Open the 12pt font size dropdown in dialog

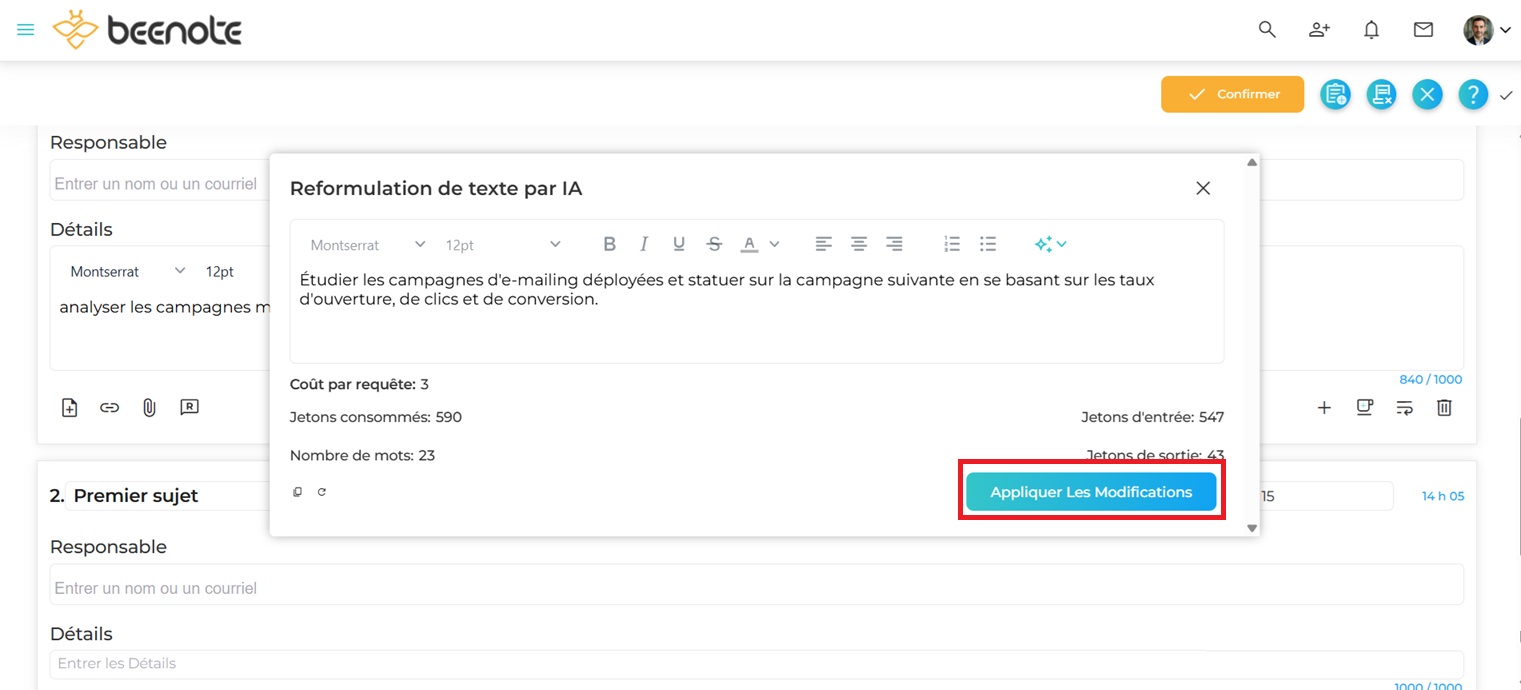tap(502, 245)
